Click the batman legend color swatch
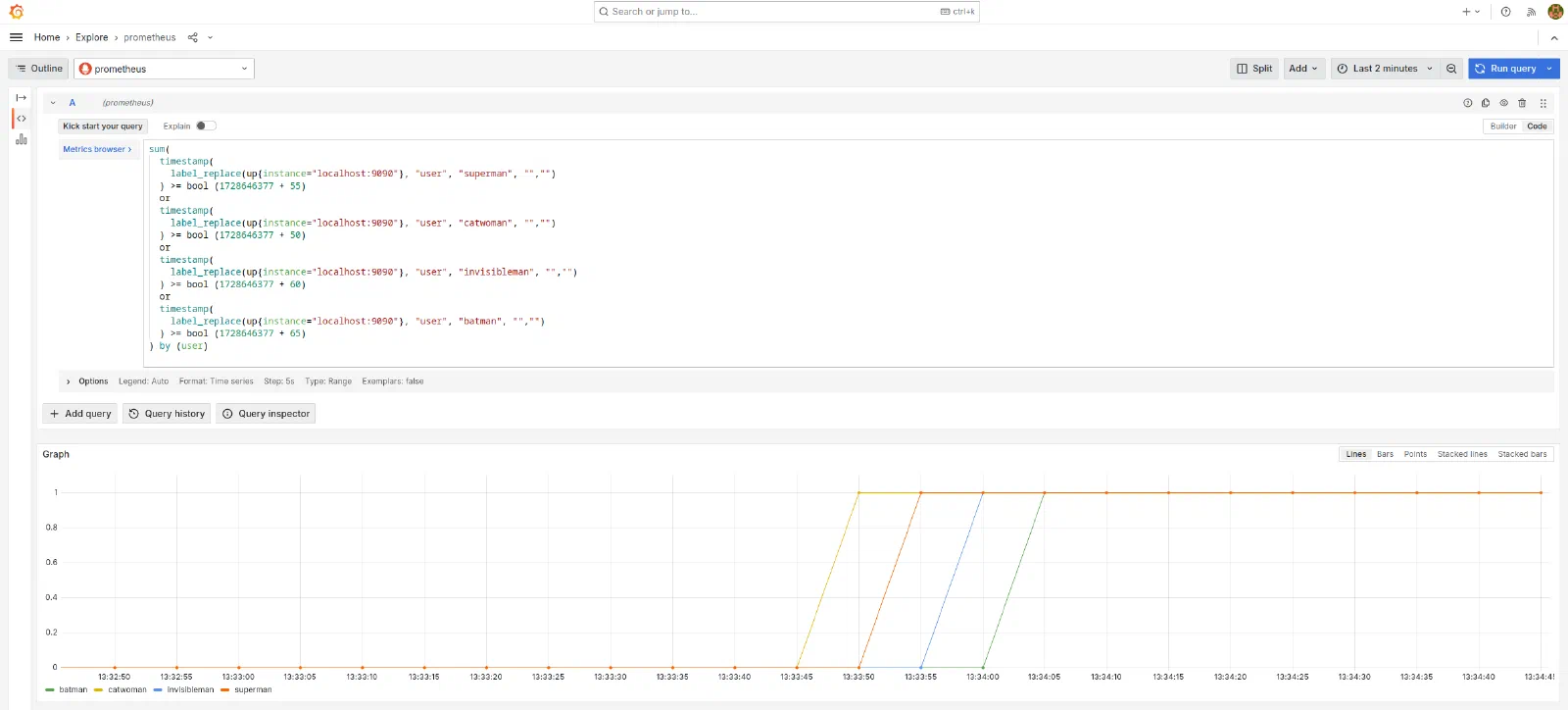 click(50, 690)
